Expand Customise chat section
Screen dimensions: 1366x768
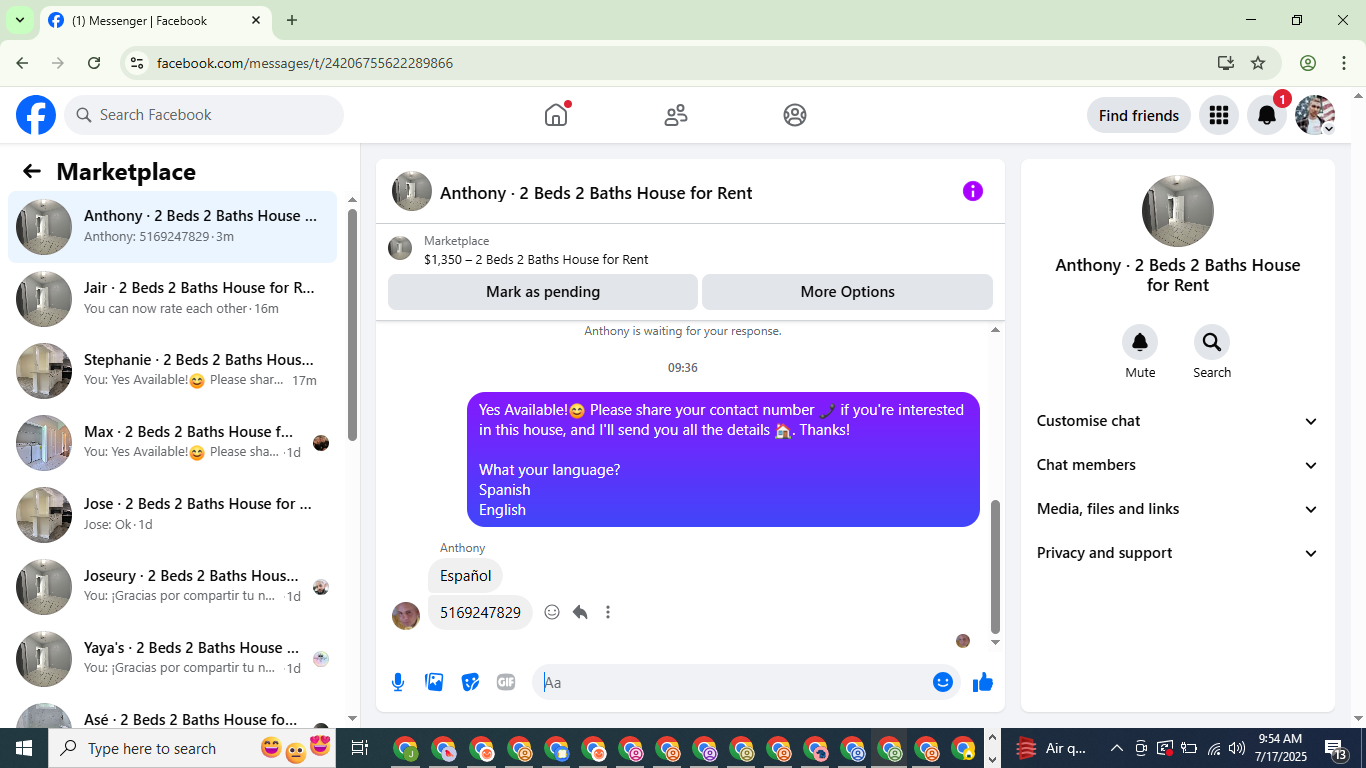pos(1178,421)
